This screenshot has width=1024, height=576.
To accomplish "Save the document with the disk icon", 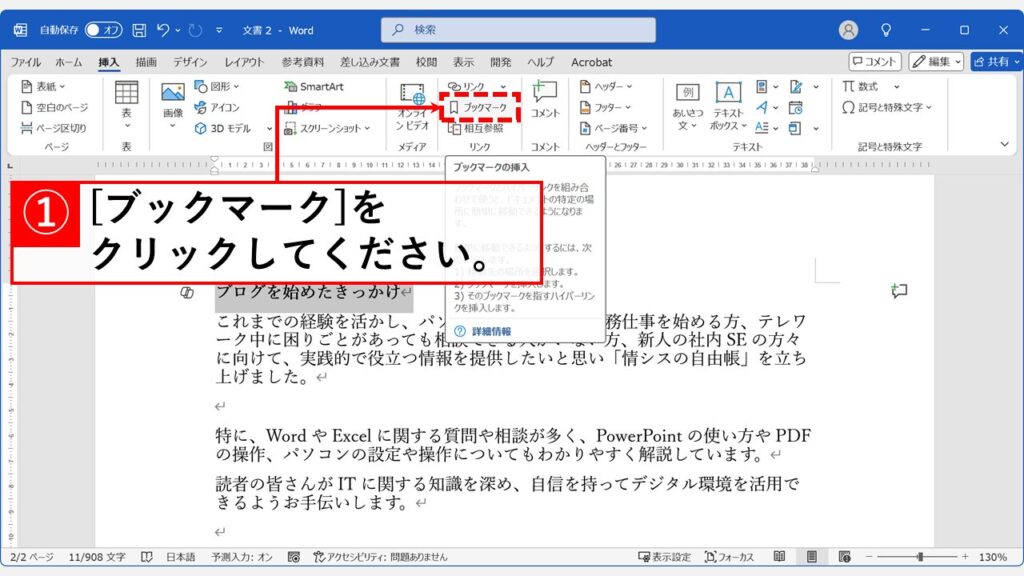I will [139, 29].
